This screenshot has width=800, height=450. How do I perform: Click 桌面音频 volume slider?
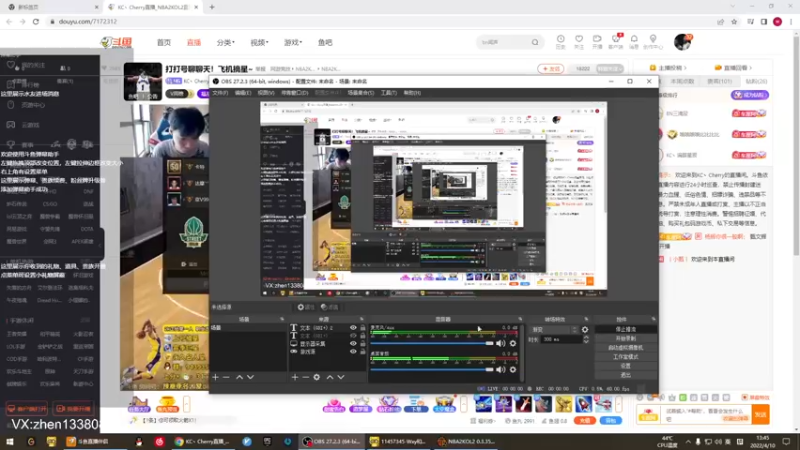point(432,369)
